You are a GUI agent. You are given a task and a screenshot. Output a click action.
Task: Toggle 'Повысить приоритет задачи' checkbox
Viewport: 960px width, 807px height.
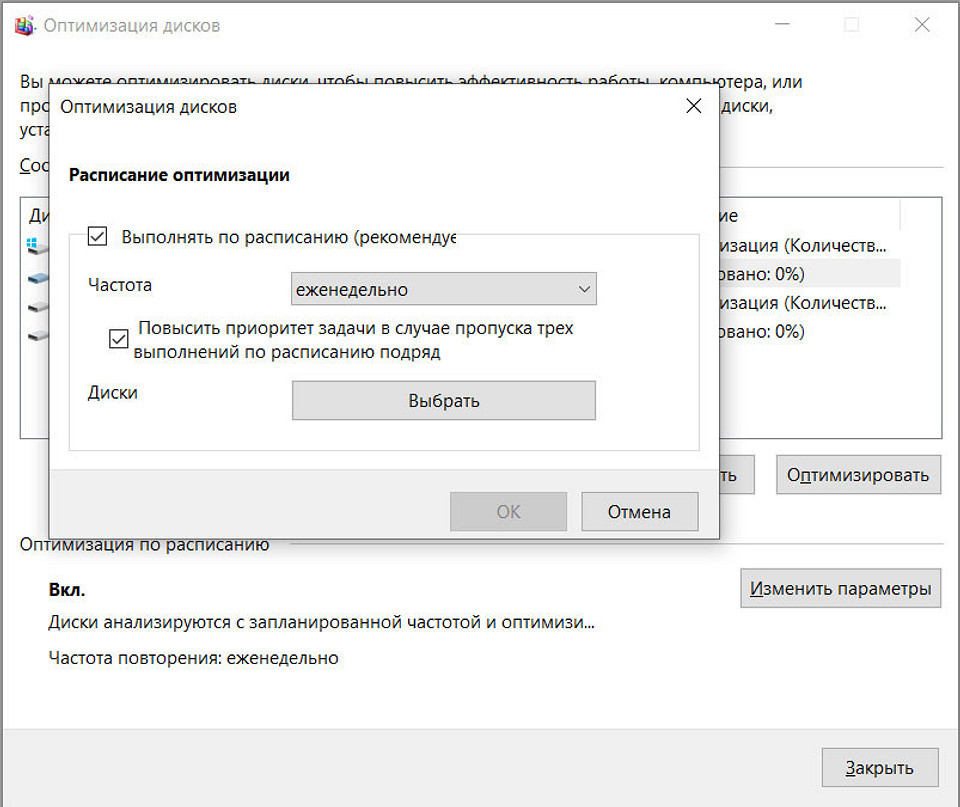coord(119,340)
